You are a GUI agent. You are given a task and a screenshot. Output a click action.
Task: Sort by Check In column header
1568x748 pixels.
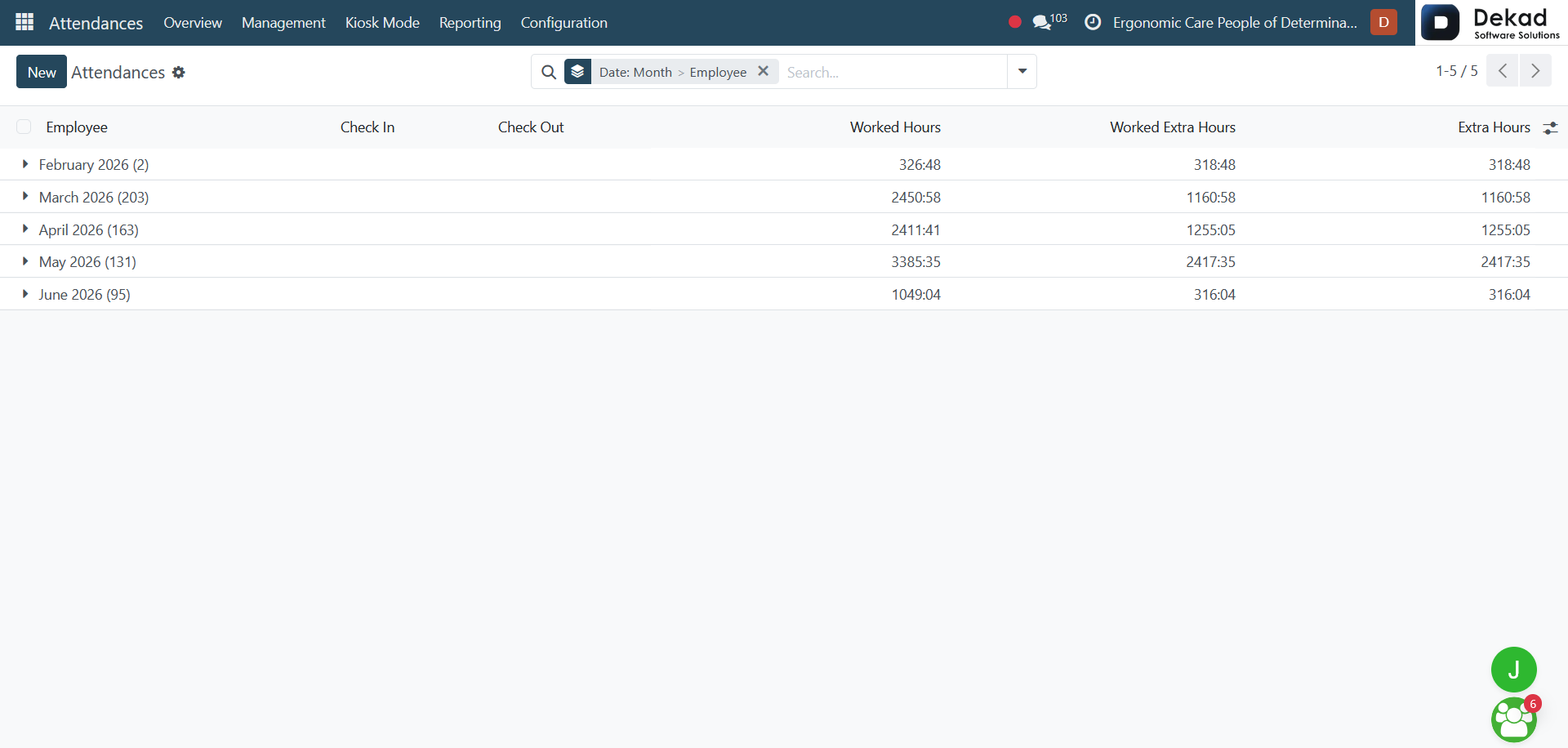367,127
